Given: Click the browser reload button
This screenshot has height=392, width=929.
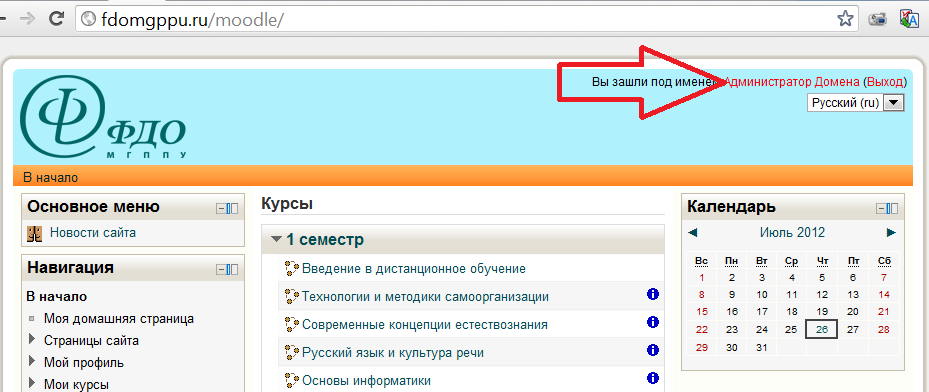Looking at the screenshot, I should (56, 18).
